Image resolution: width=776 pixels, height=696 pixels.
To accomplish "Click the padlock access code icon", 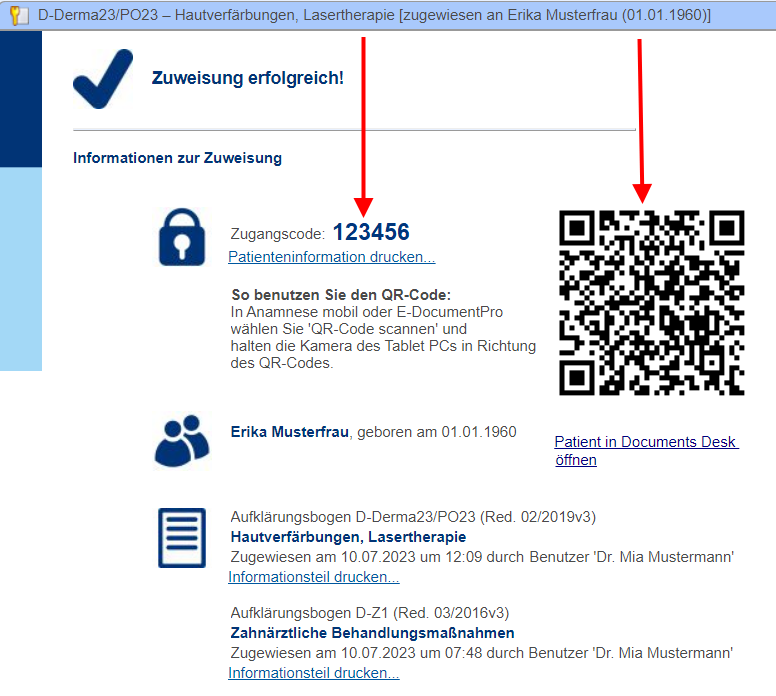I will tap(182, 237).
